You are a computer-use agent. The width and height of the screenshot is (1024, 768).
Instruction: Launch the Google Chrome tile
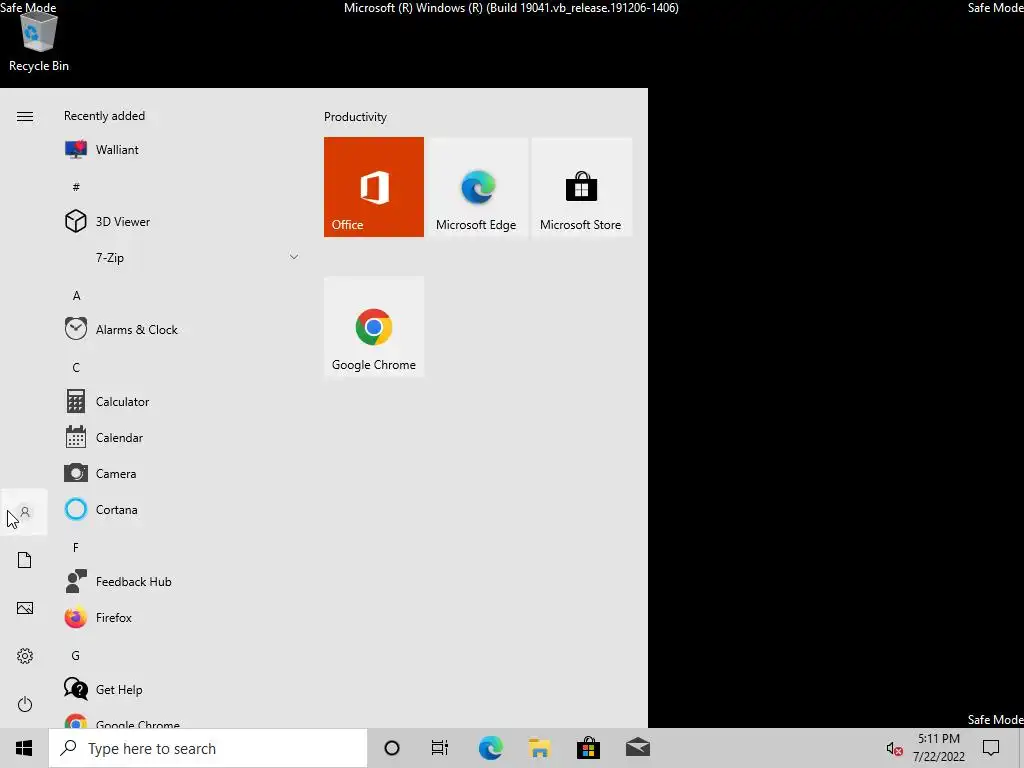[374, 327]
